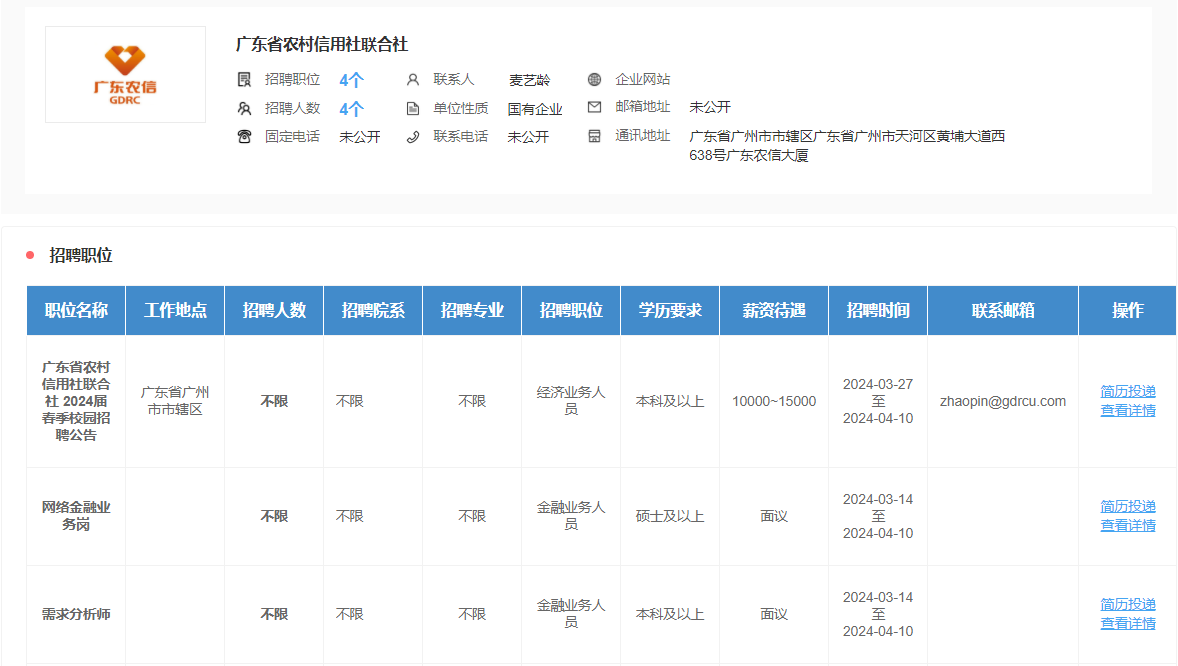
Task: Click the 招聘时间 column header
Action: pos(878,310)
